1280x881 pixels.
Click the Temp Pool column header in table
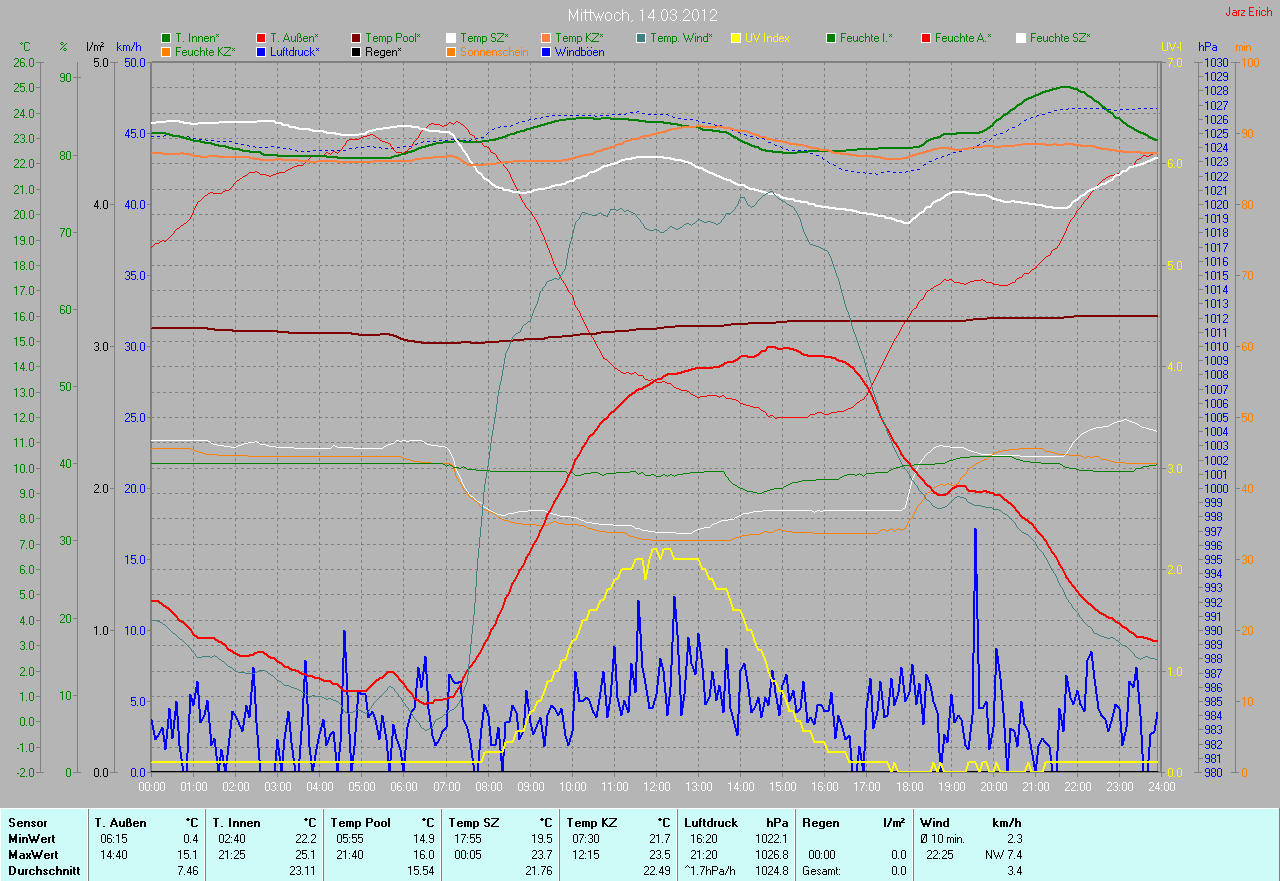[x=360, y=822]
